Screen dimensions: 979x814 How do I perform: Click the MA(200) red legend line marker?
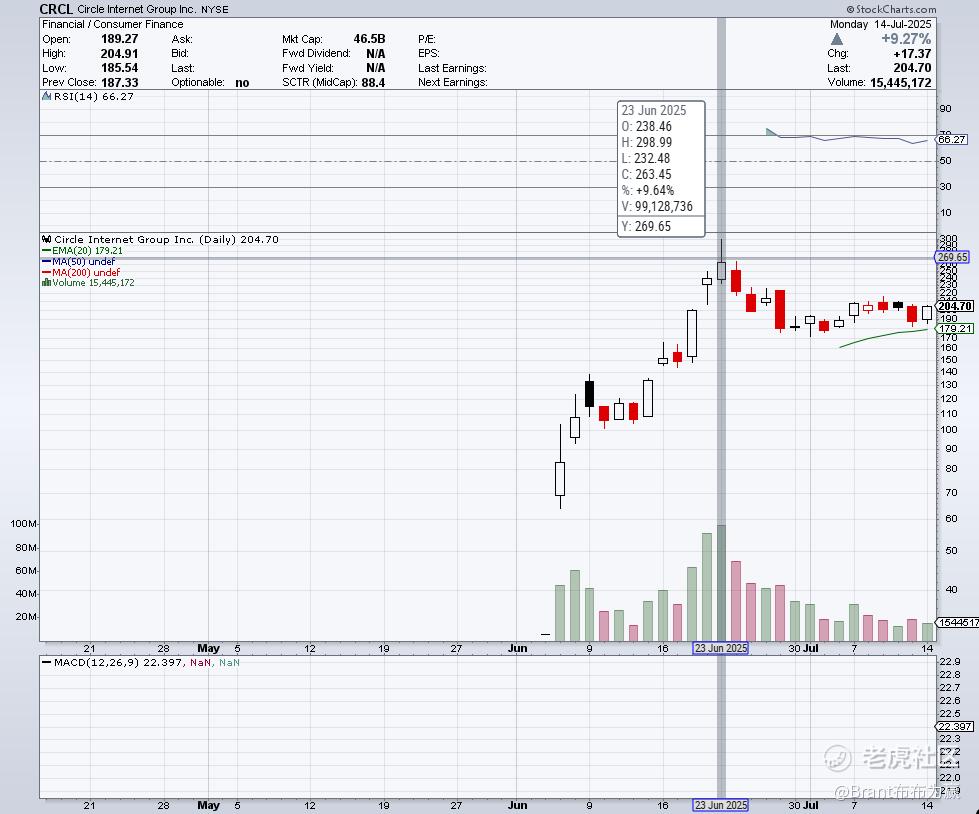click(46, 273)
